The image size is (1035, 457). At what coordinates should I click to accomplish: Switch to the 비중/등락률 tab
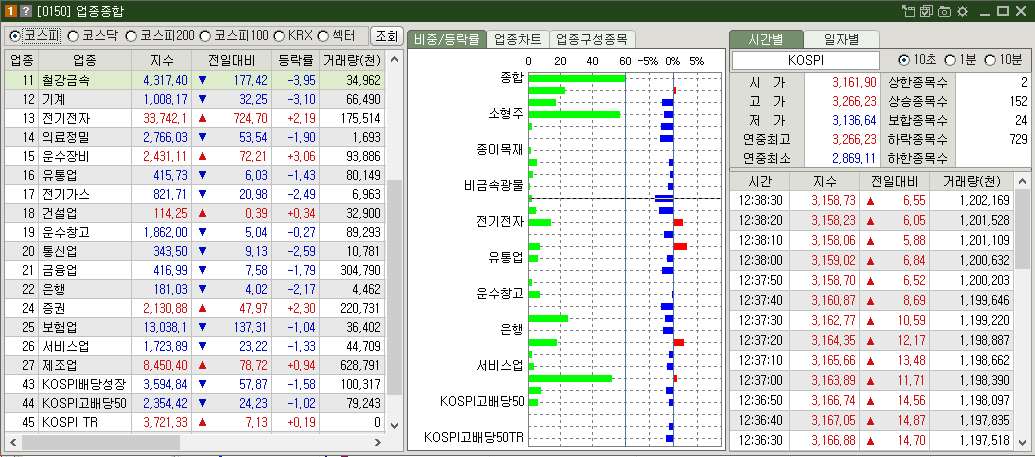click(x=447, y=39)
